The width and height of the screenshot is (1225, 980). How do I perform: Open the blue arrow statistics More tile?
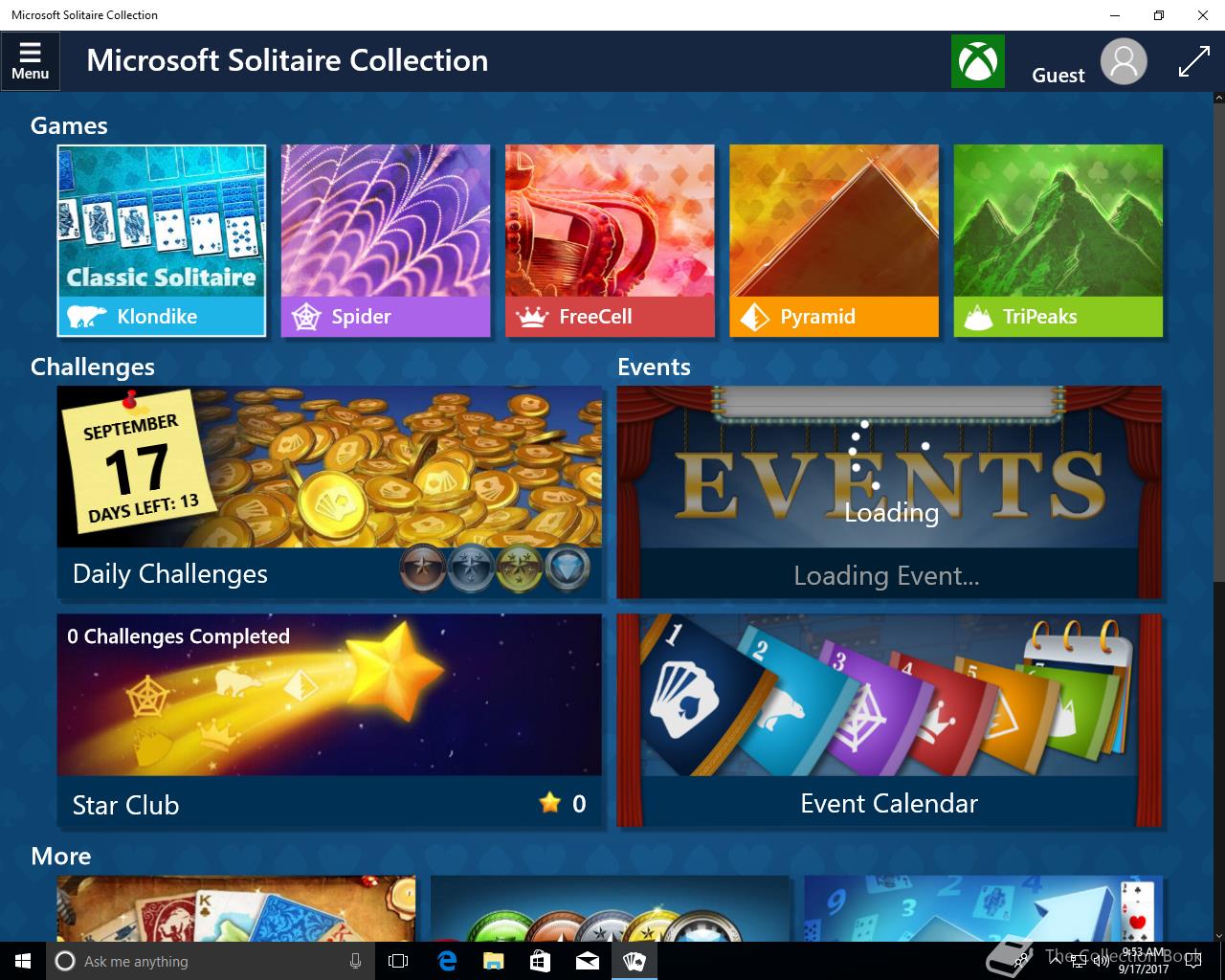983,908
